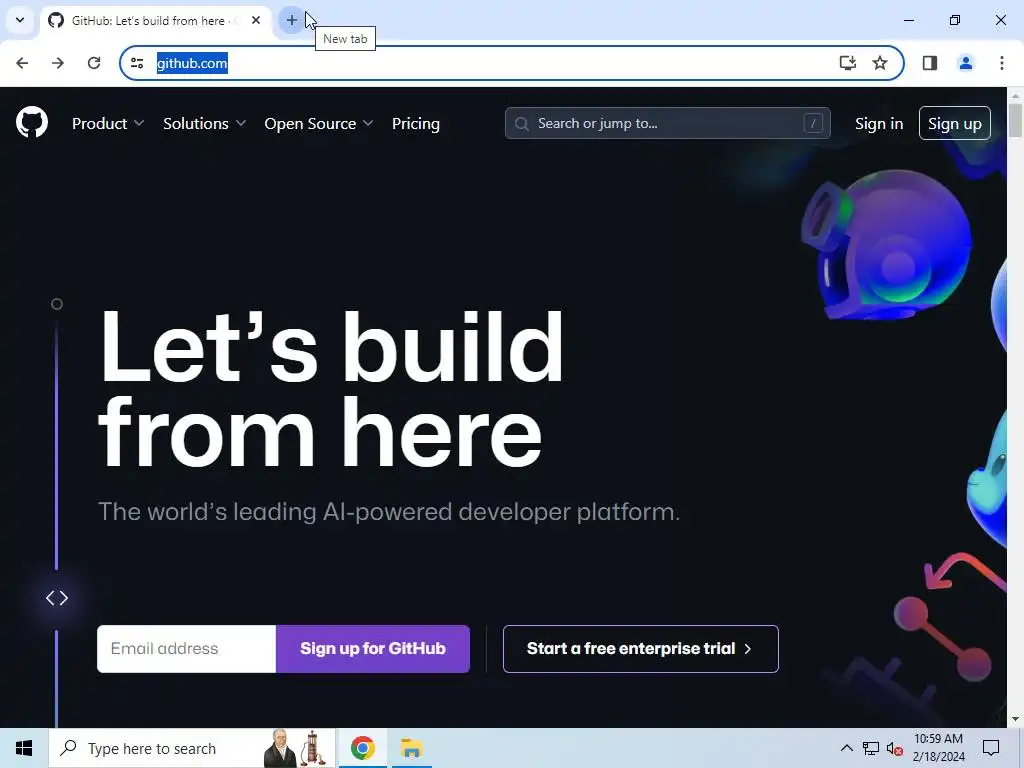This screenshot has height=768, width=1024.
Task: Click the slash shortcut key hint
Action: click(x=813, y=123)
